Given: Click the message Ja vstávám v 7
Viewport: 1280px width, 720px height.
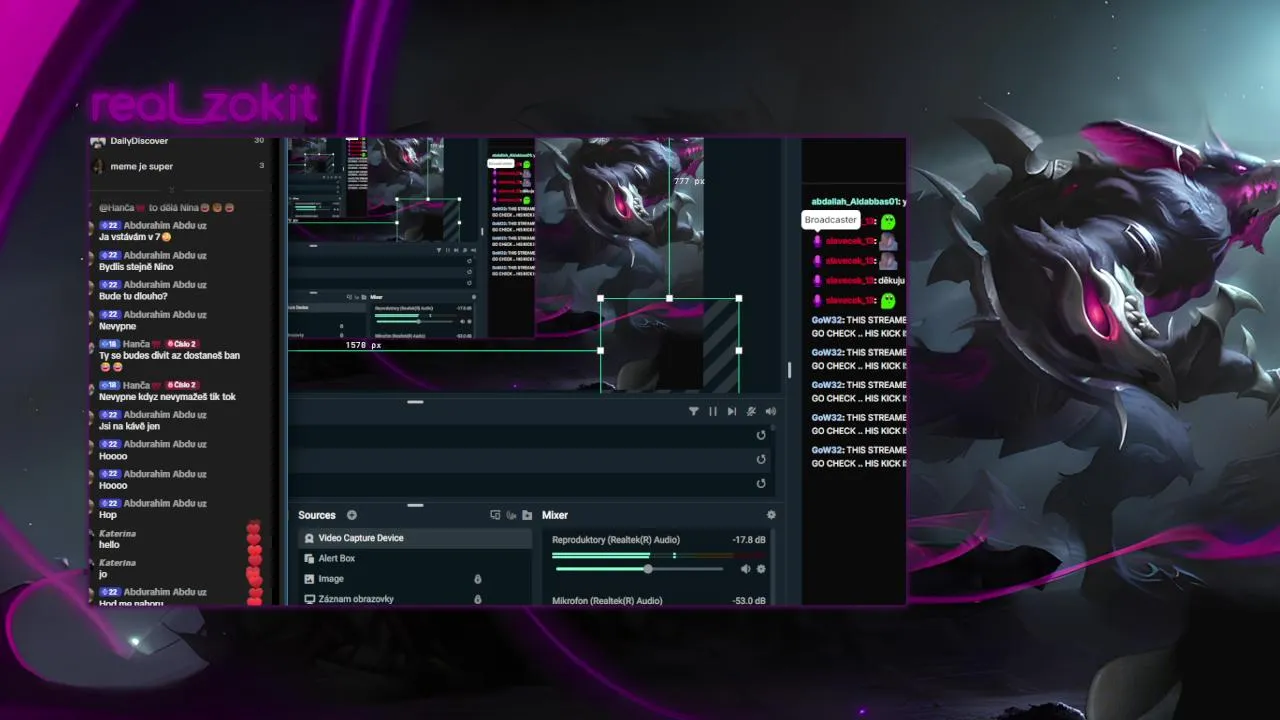Looking at the screenshot, I should coord(135,237).
